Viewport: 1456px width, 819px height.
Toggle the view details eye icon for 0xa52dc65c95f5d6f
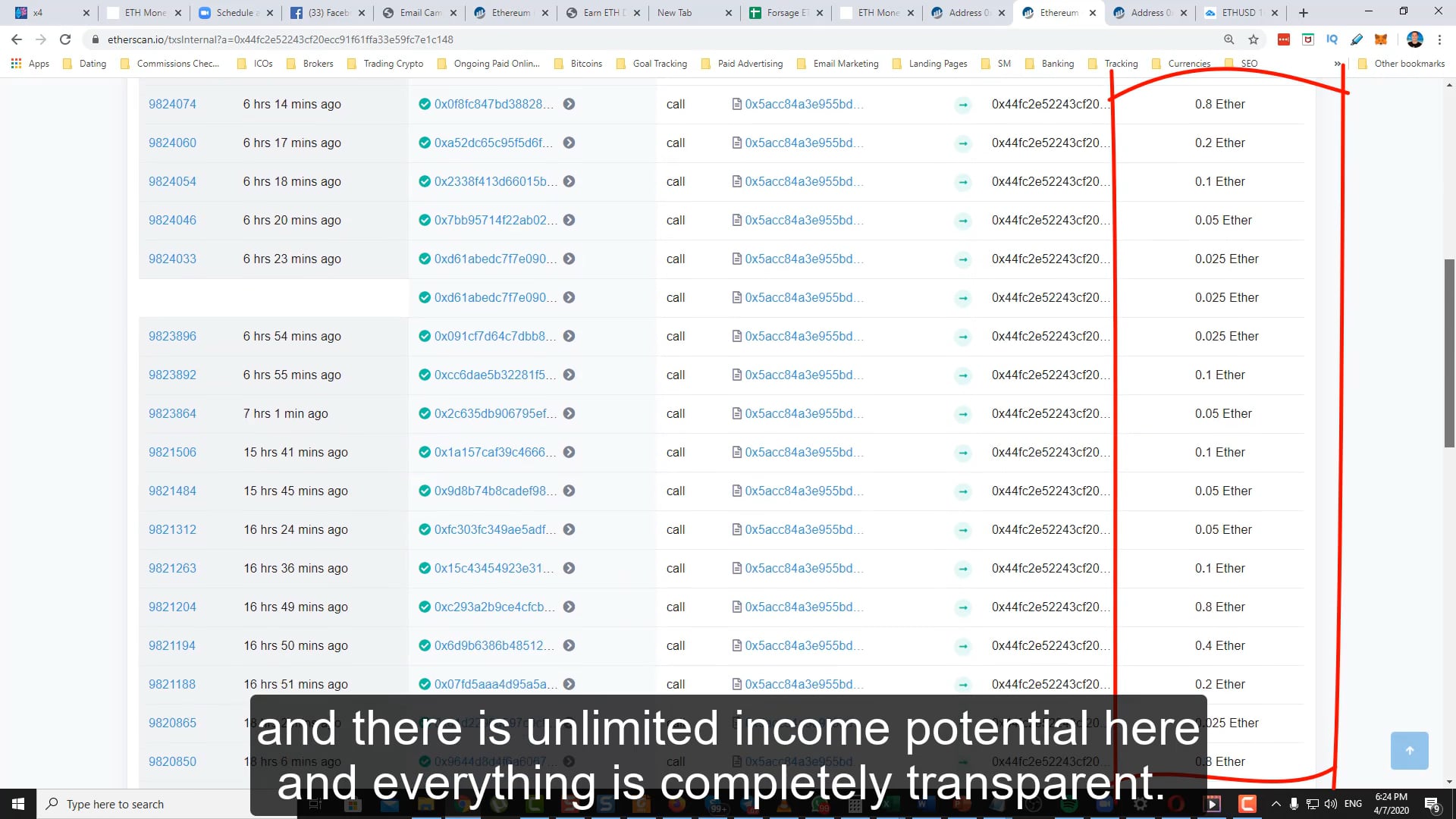pos(570,143)
